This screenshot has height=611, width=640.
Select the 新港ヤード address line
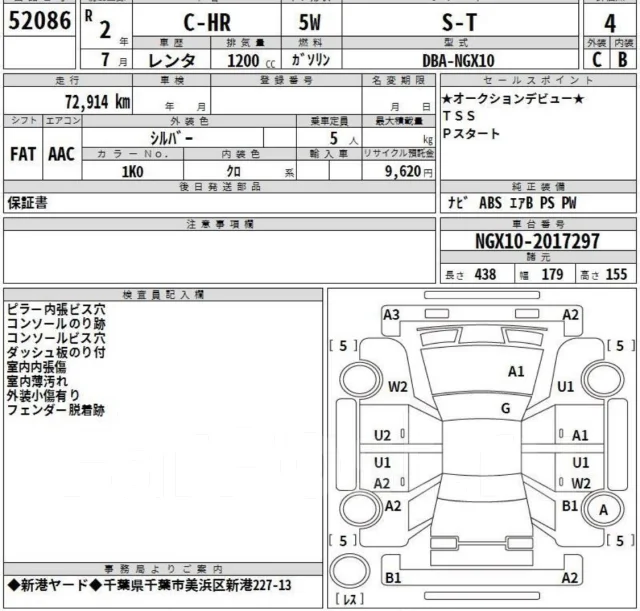coord(149,585)
